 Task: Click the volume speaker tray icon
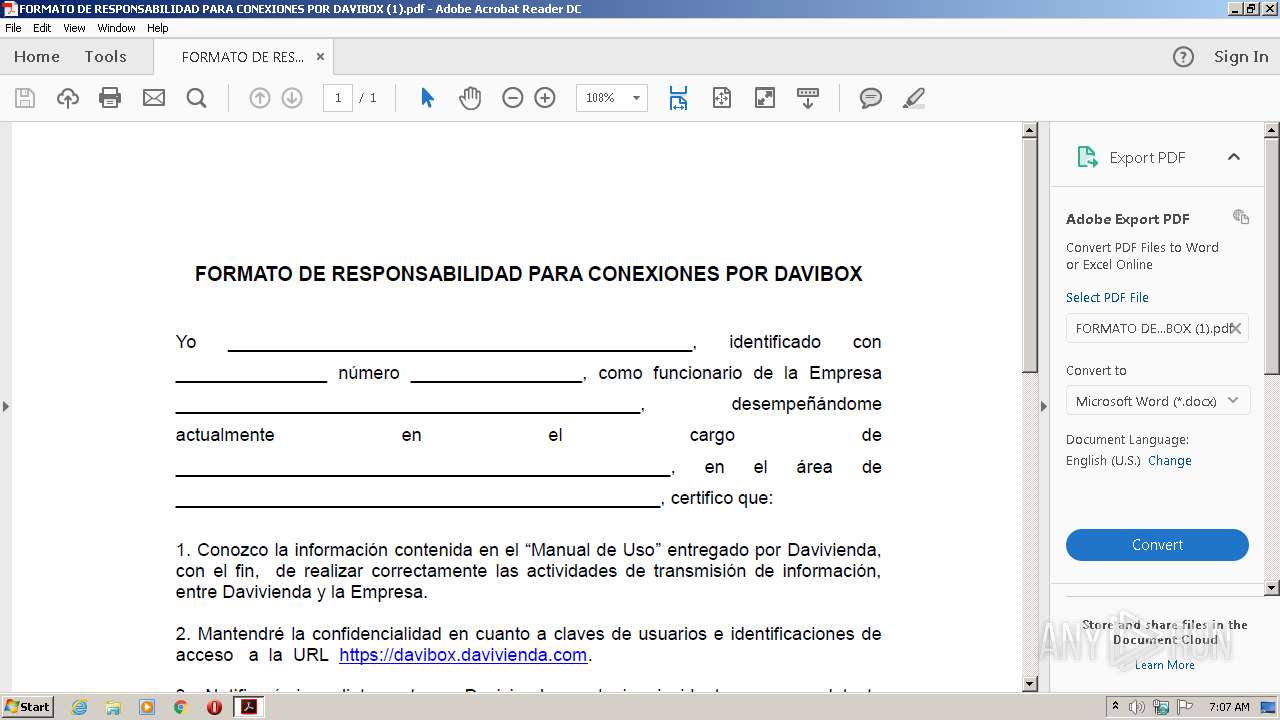pos(1137,706)
